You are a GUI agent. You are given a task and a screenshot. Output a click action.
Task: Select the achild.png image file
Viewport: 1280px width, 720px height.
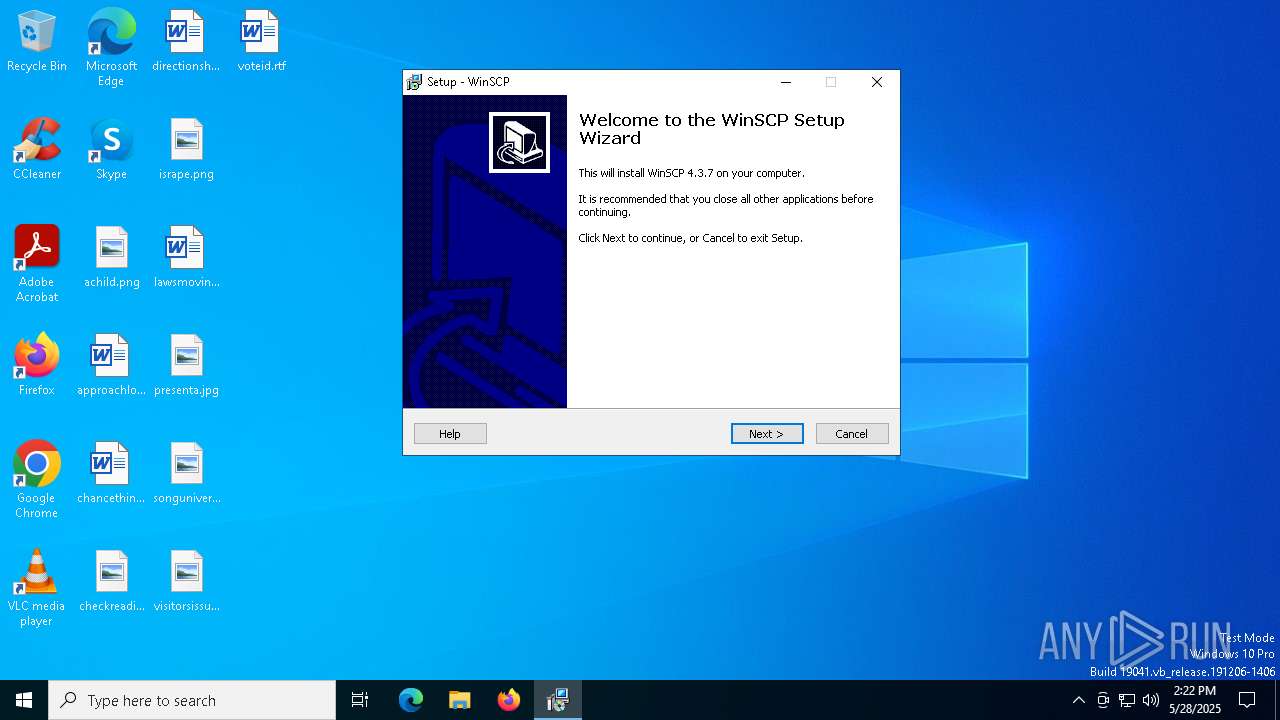[x=111, y=257]
